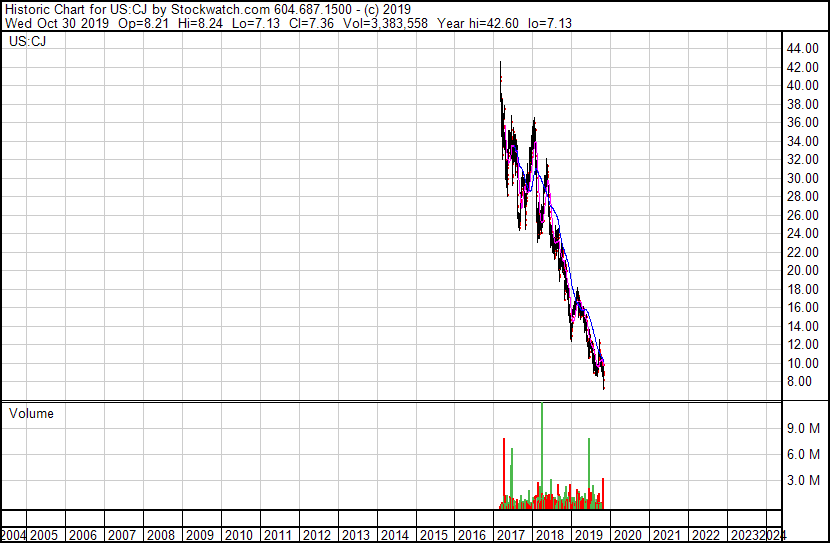The height and width of the screenshot is (543, 830).
Task: Click the 2017 year label on time axis
Action: tap(511, 536)
